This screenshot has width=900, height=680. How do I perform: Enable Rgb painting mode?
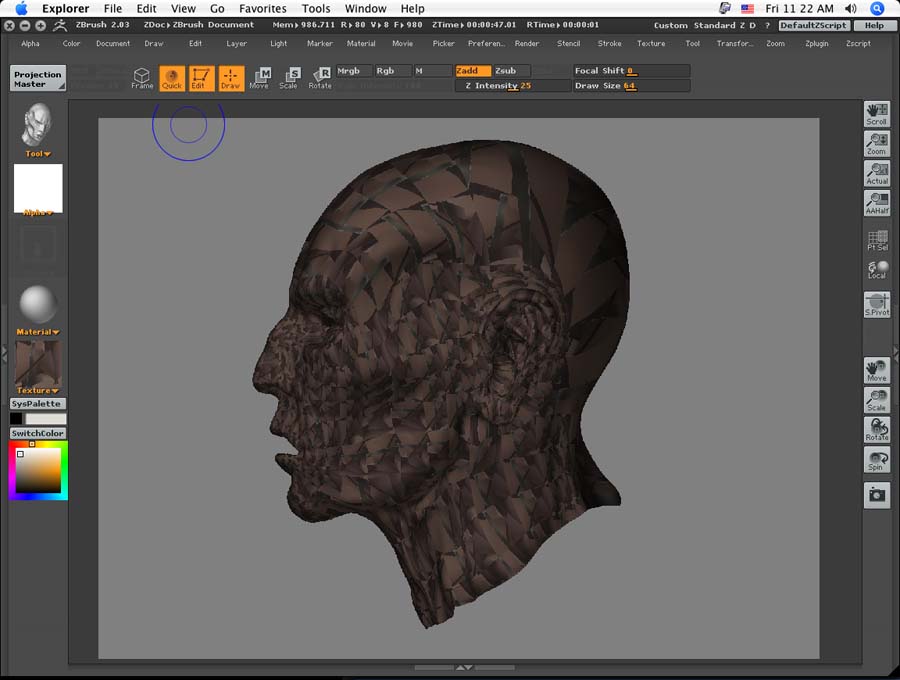(x=392, y=71)
